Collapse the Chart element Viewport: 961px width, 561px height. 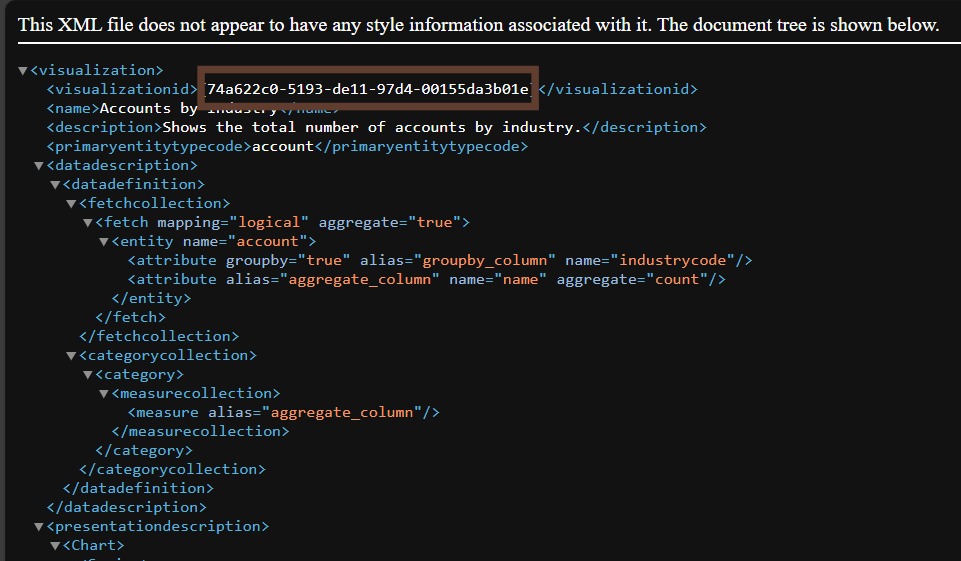[55, 546]
